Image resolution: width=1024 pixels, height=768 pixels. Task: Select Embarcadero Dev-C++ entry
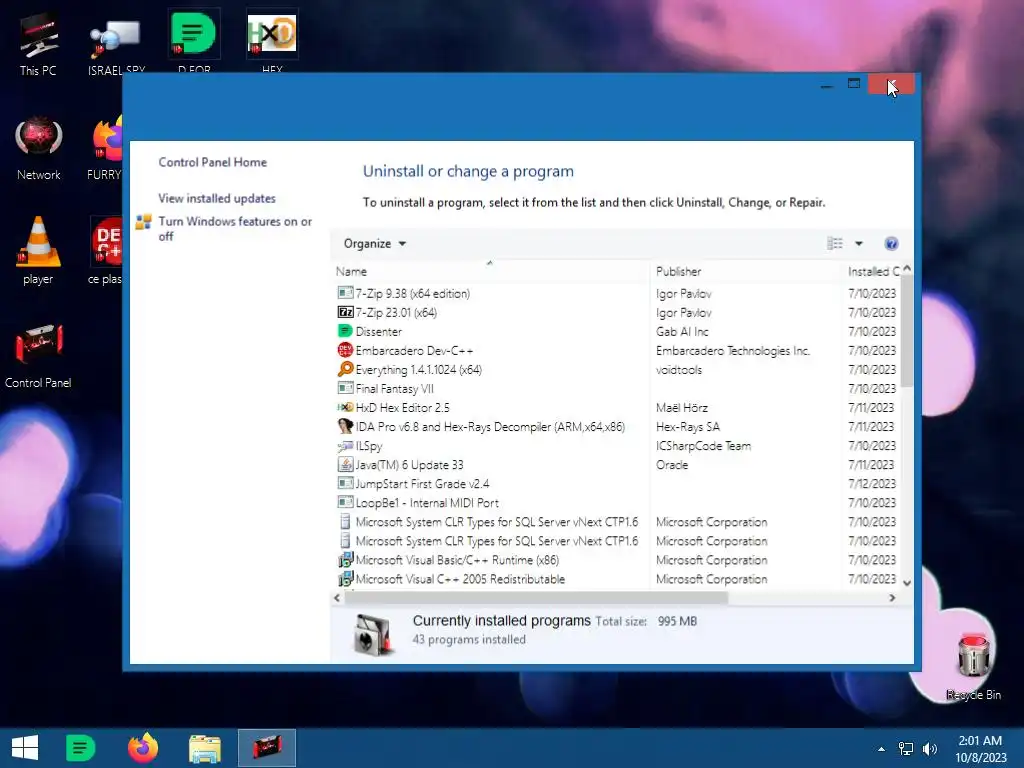[617, 351]
